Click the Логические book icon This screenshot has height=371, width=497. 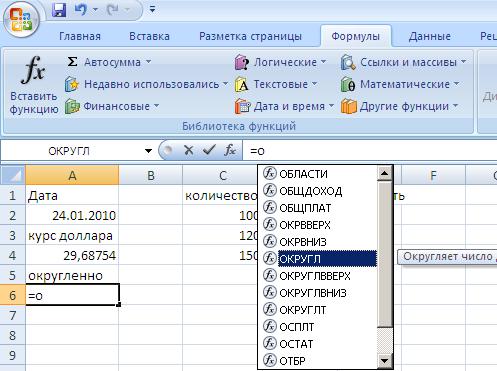241,62
